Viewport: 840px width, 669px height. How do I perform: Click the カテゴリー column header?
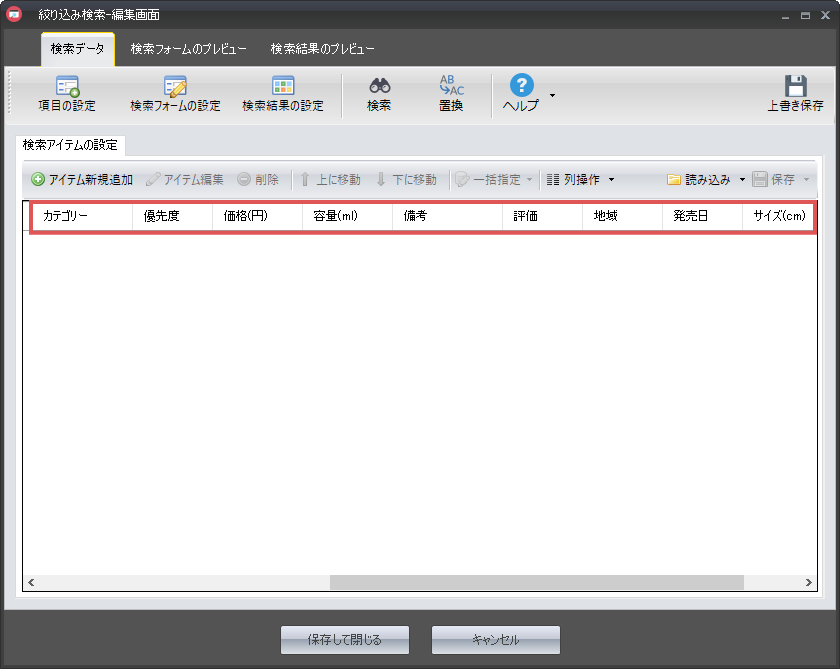[66, 216]
